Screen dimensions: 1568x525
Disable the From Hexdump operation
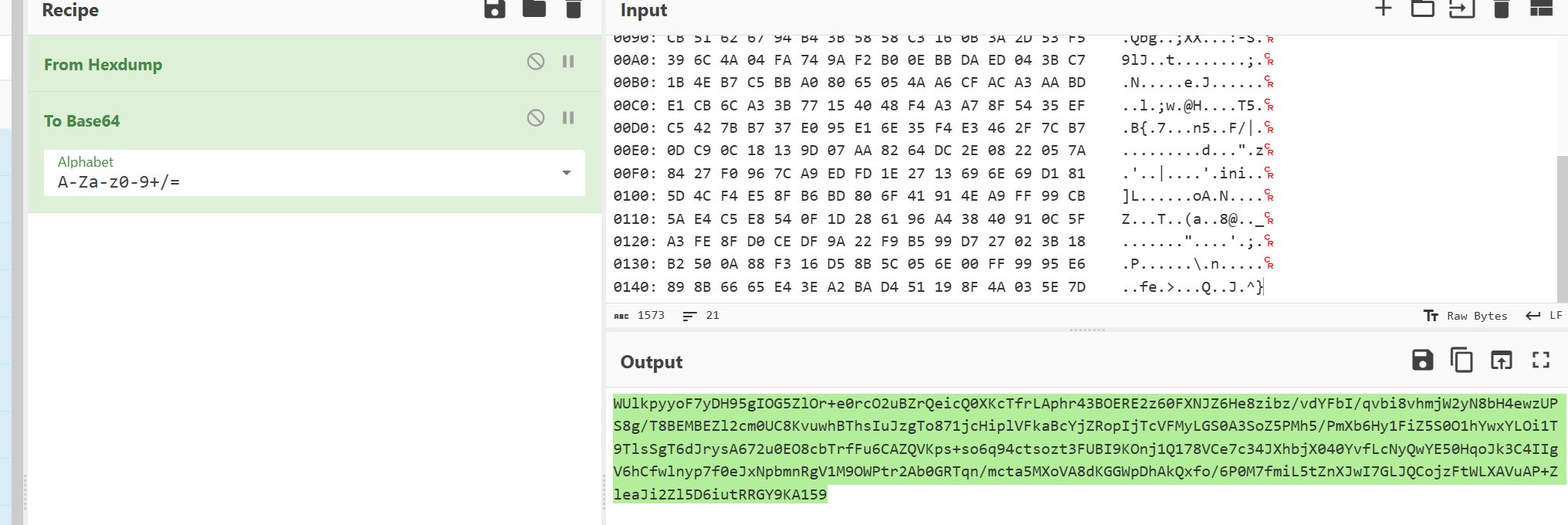536,62
